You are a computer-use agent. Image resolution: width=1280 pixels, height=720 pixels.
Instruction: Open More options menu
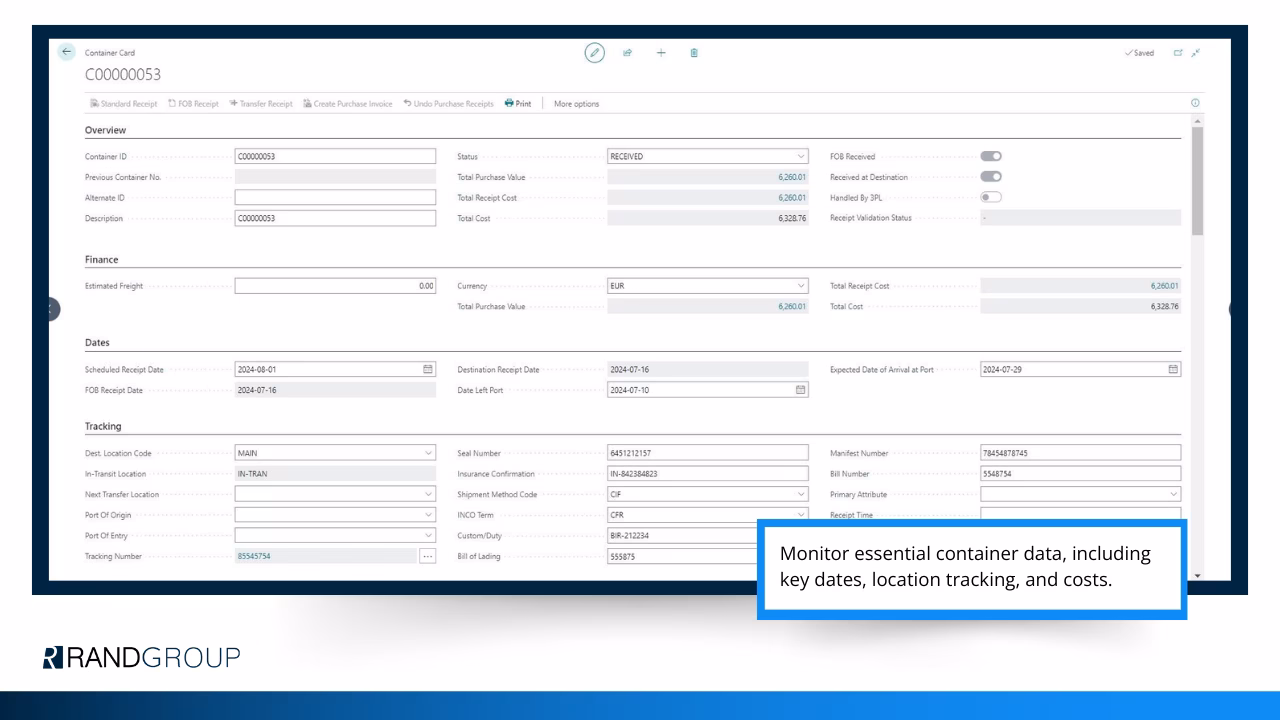(577, 103)
